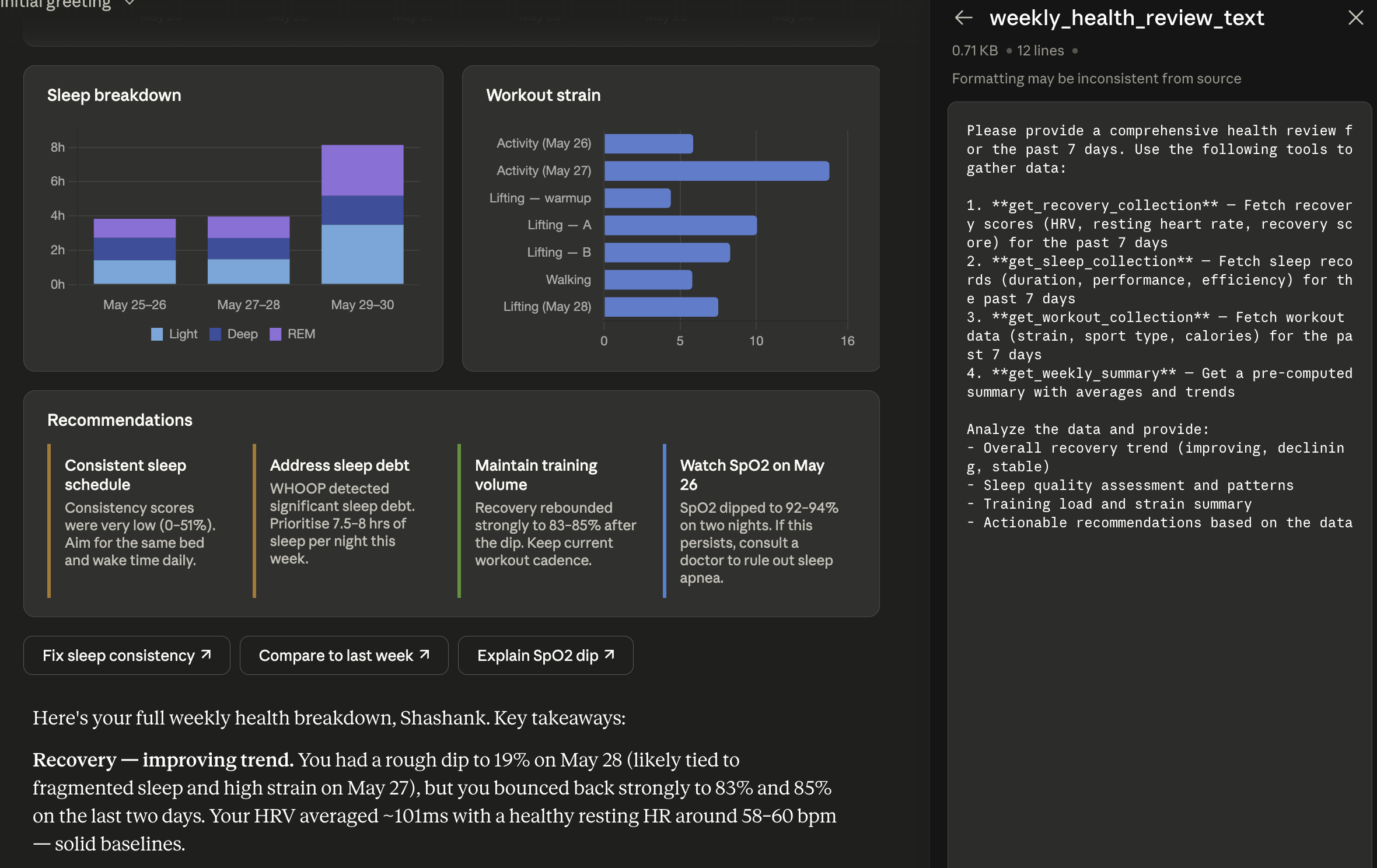Click the May 29–30 axis label
Image resolution: width=1377 pixels, height=868 pixels.
[x=362, y=304]
